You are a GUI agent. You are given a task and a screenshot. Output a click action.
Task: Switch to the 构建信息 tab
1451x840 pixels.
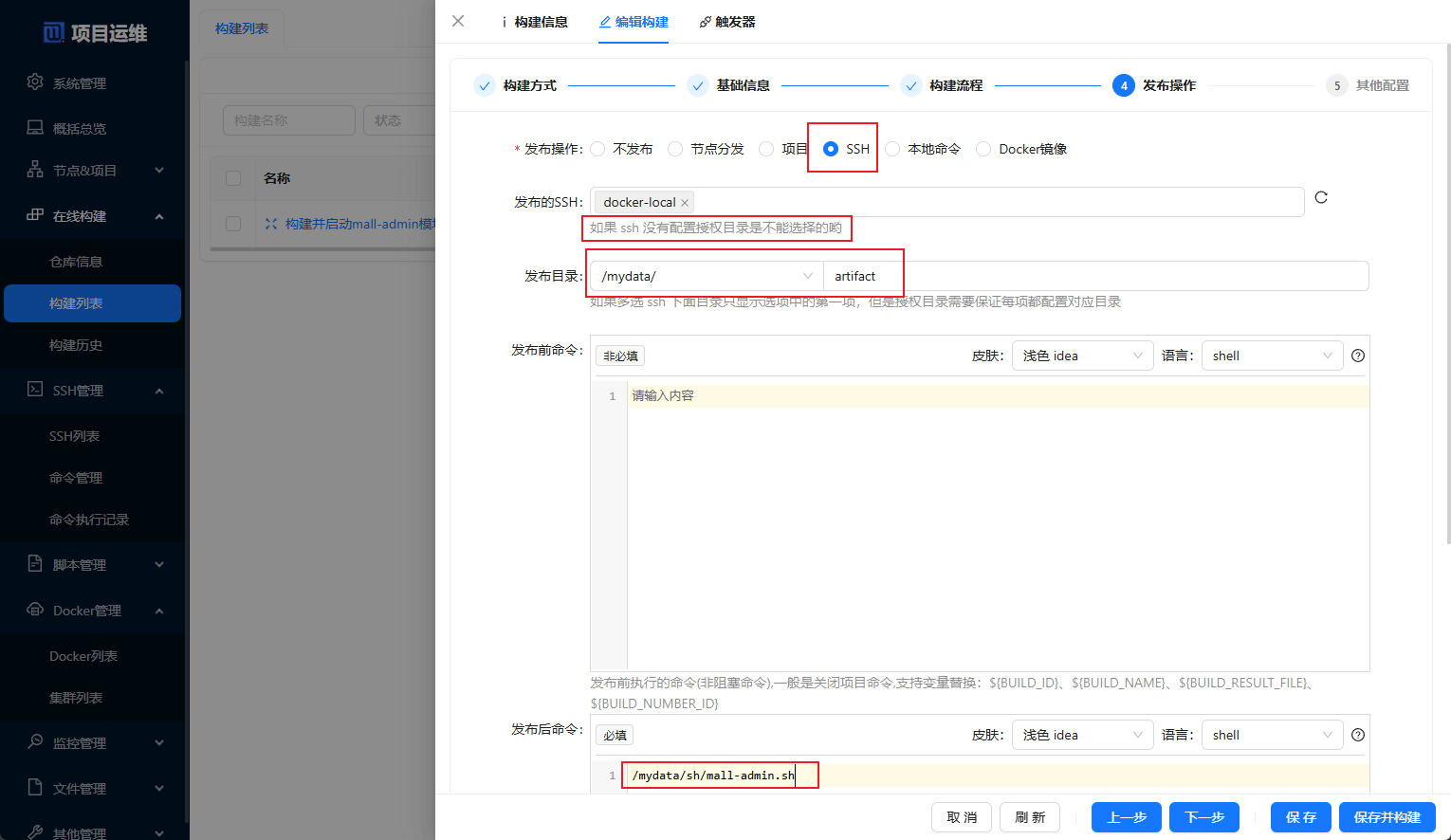pyautogui.click(x=535, y=22)
